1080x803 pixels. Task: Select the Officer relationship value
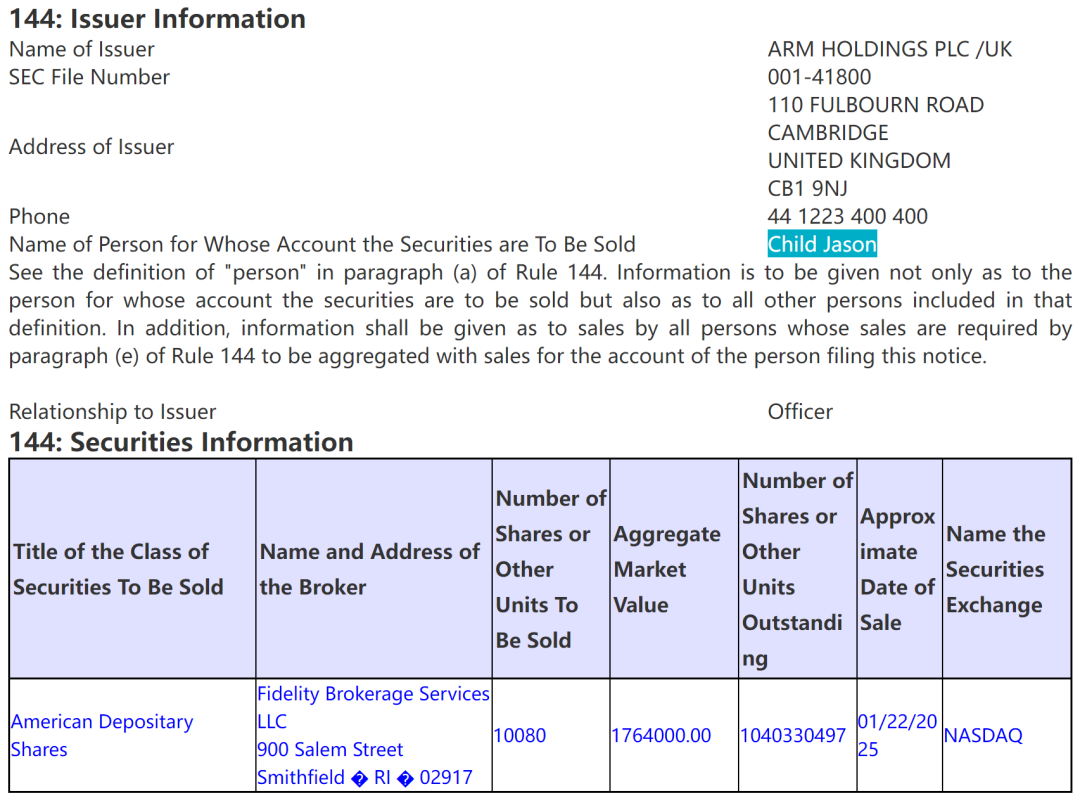(800, 411)
